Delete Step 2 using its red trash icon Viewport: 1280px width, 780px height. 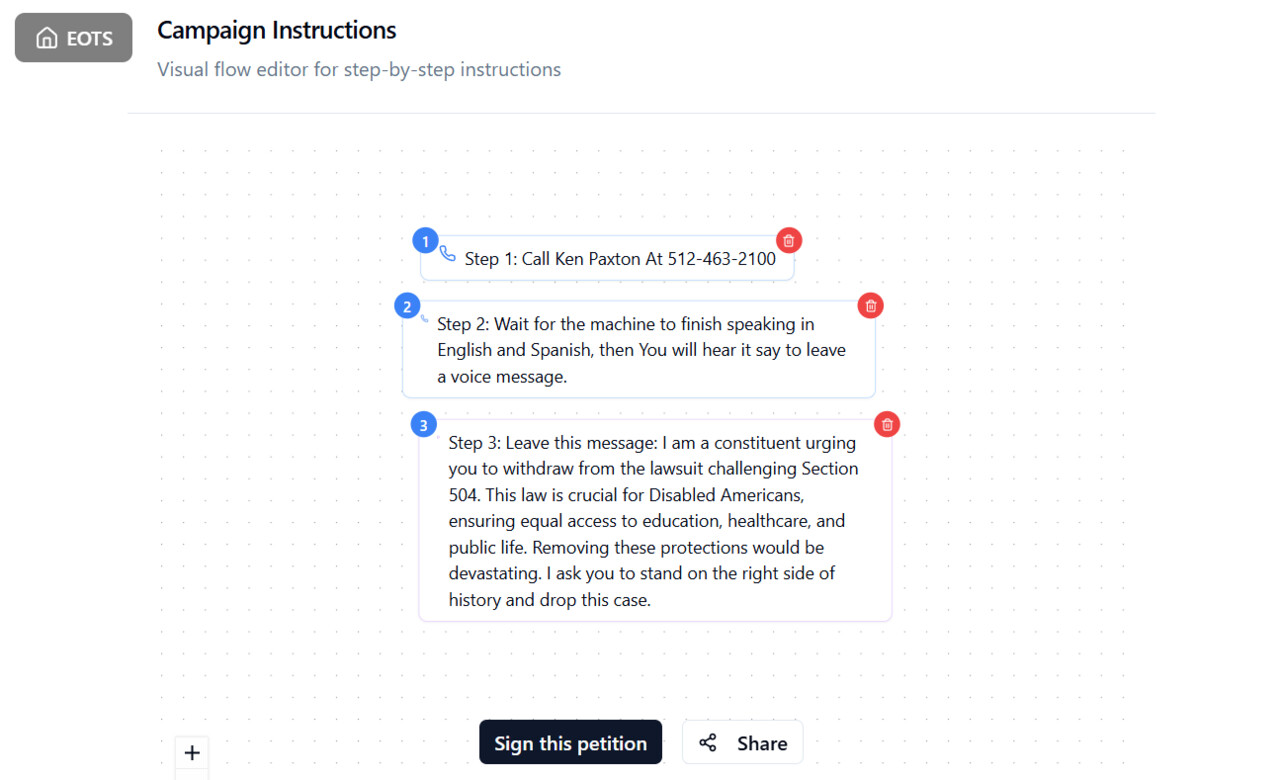pos(871,306)
